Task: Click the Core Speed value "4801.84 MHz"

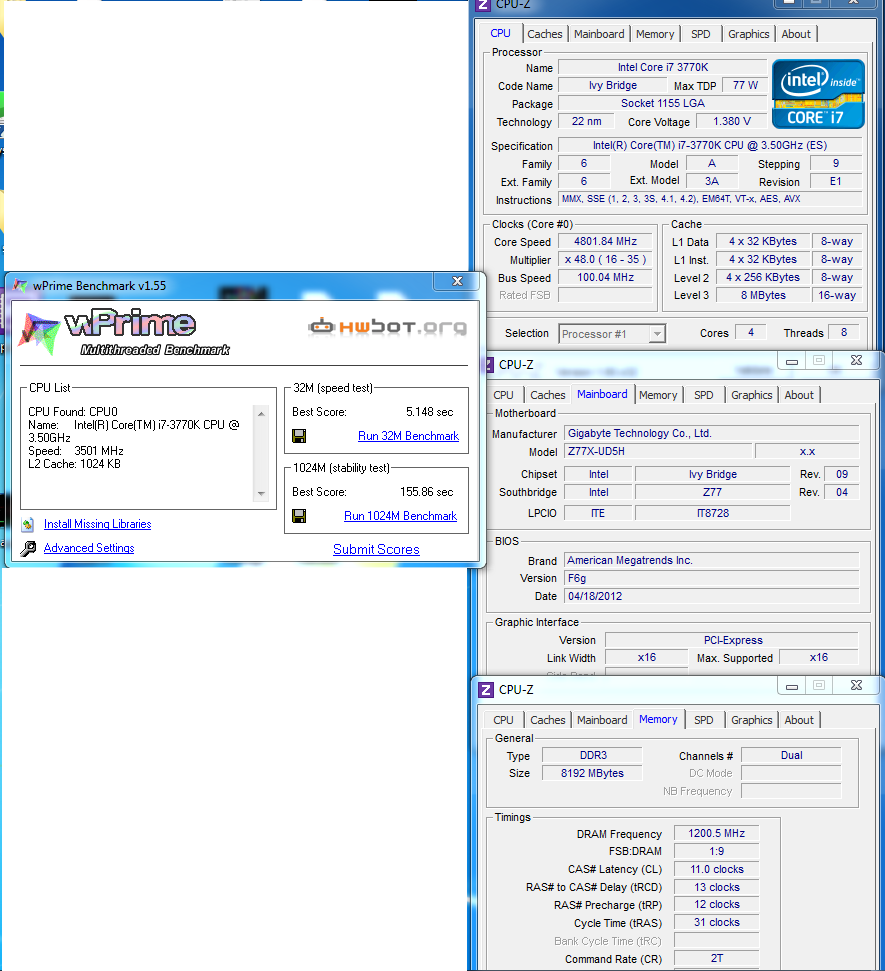Action: [x=605, y=242]
